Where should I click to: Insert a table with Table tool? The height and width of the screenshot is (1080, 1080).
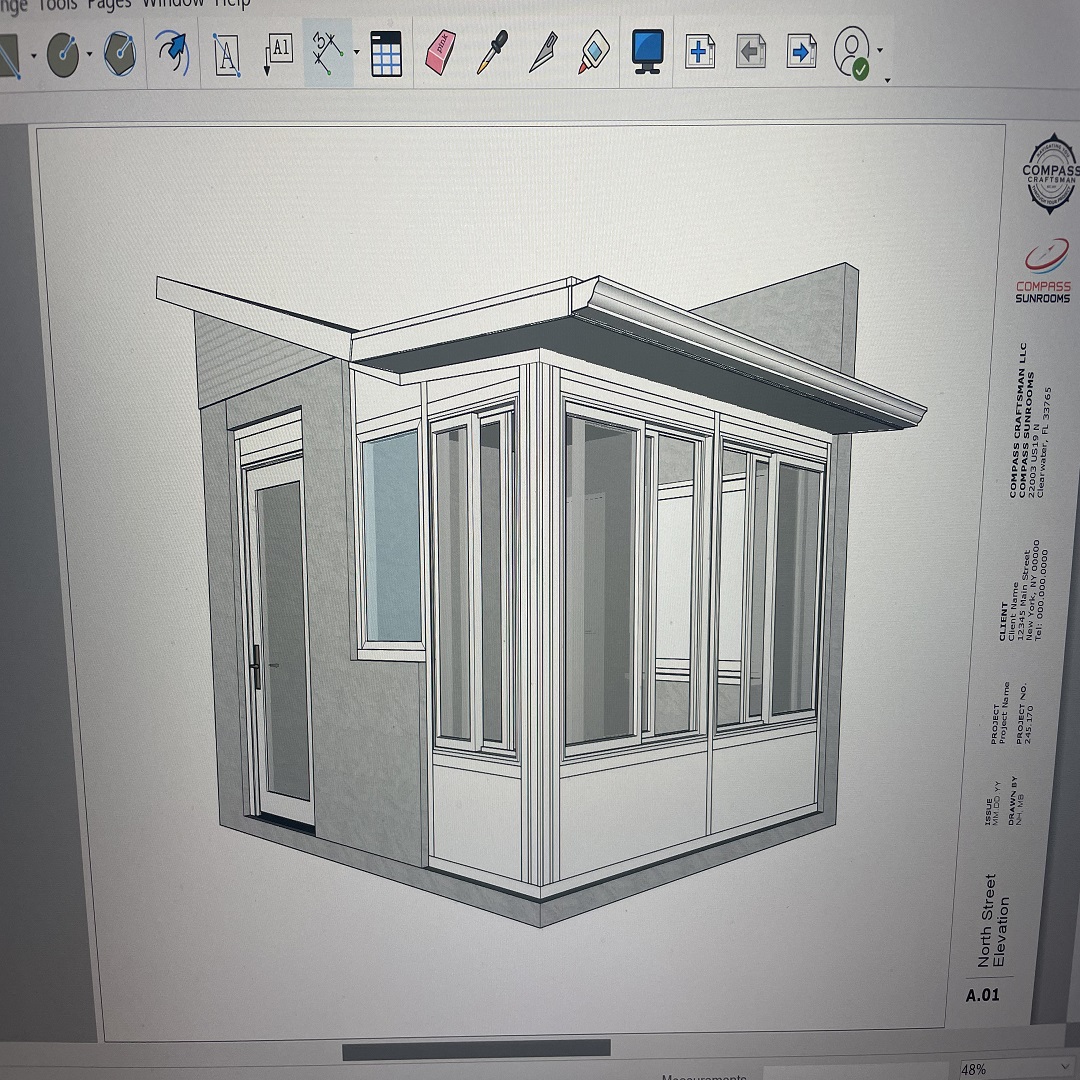385,53
